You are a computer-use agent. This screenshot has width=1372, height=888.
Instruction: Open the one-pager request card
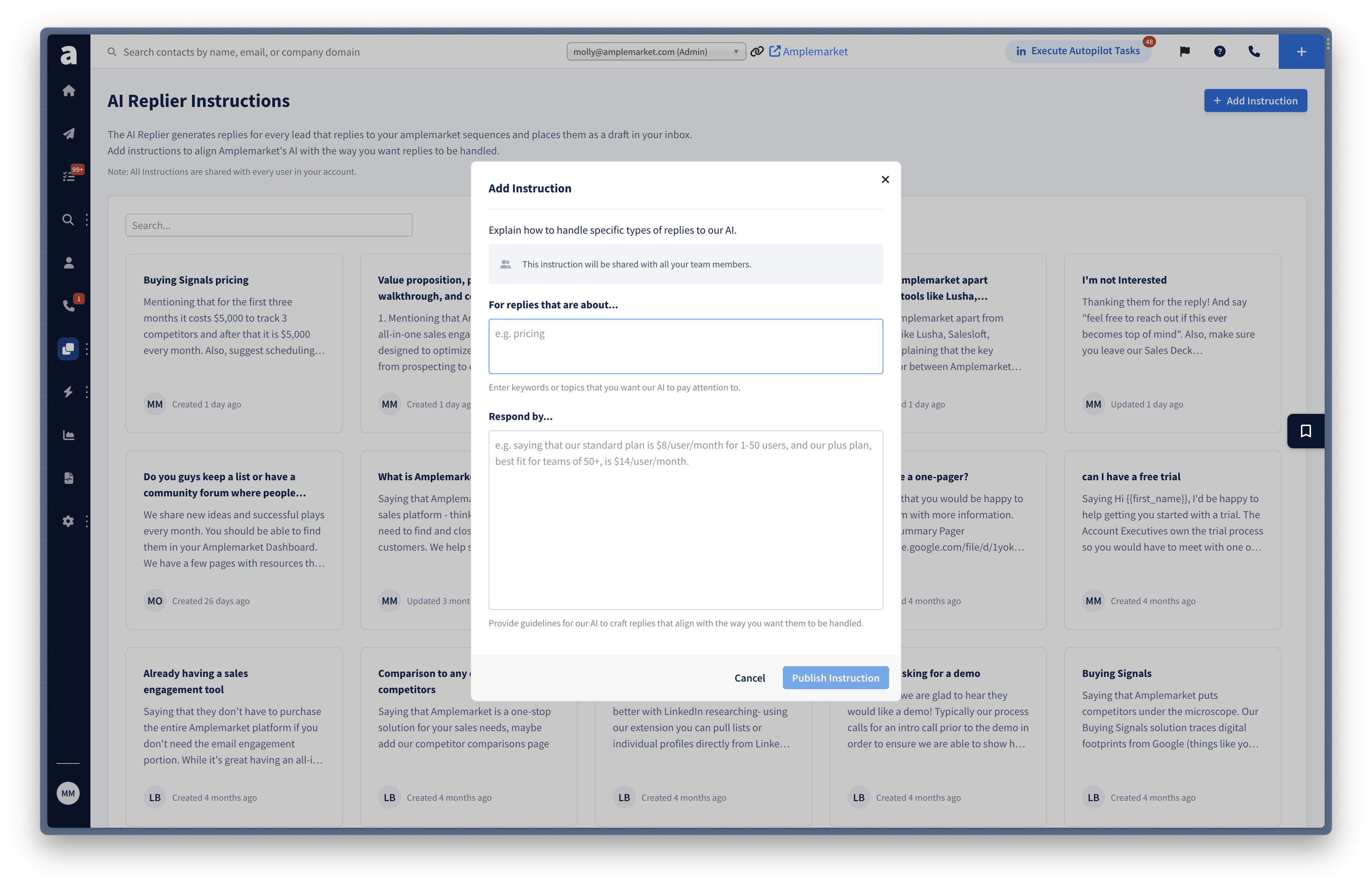(974, 540)
